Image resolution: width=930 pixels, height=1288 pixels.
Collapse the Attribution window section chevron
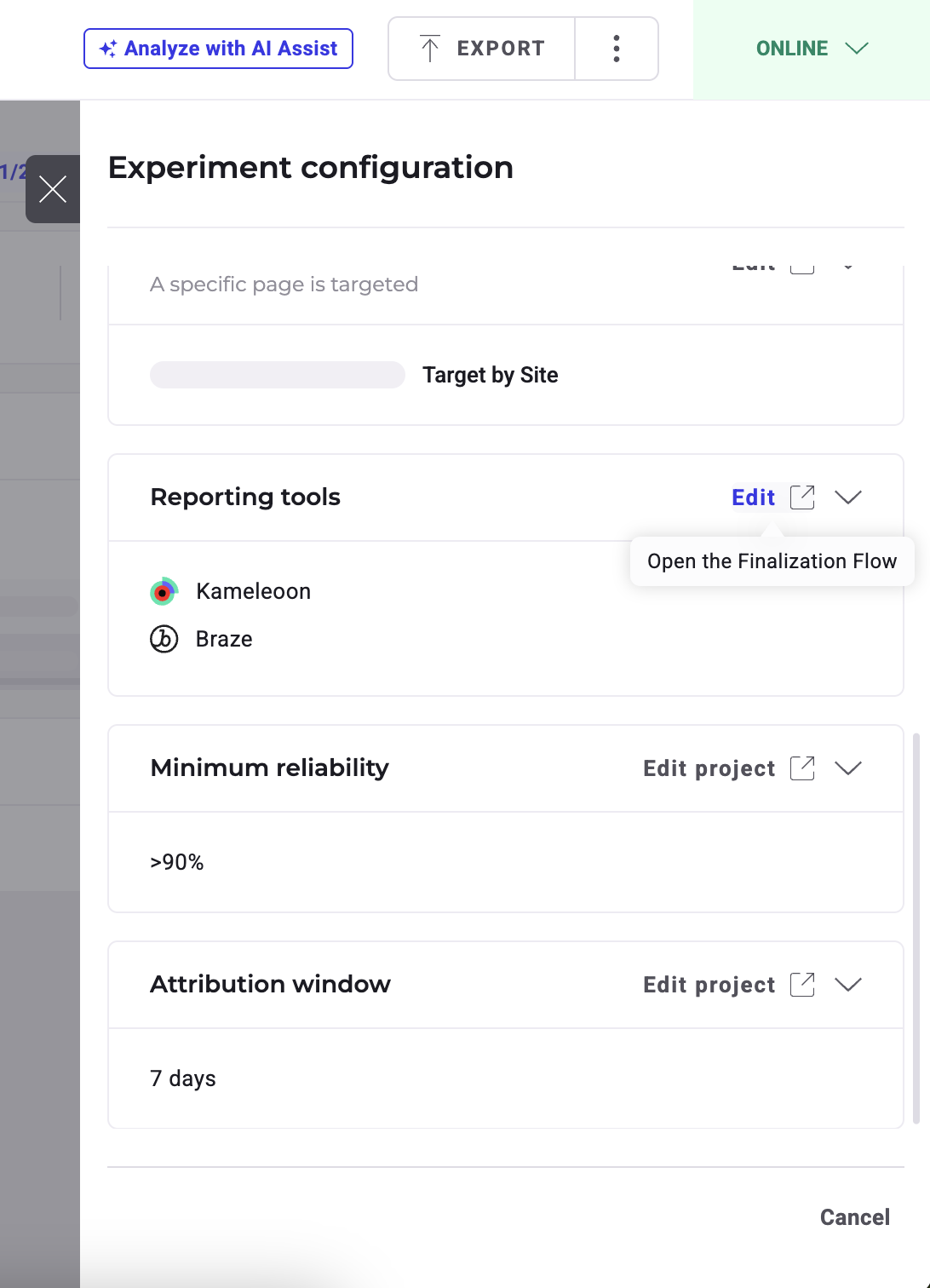[848, 985]
